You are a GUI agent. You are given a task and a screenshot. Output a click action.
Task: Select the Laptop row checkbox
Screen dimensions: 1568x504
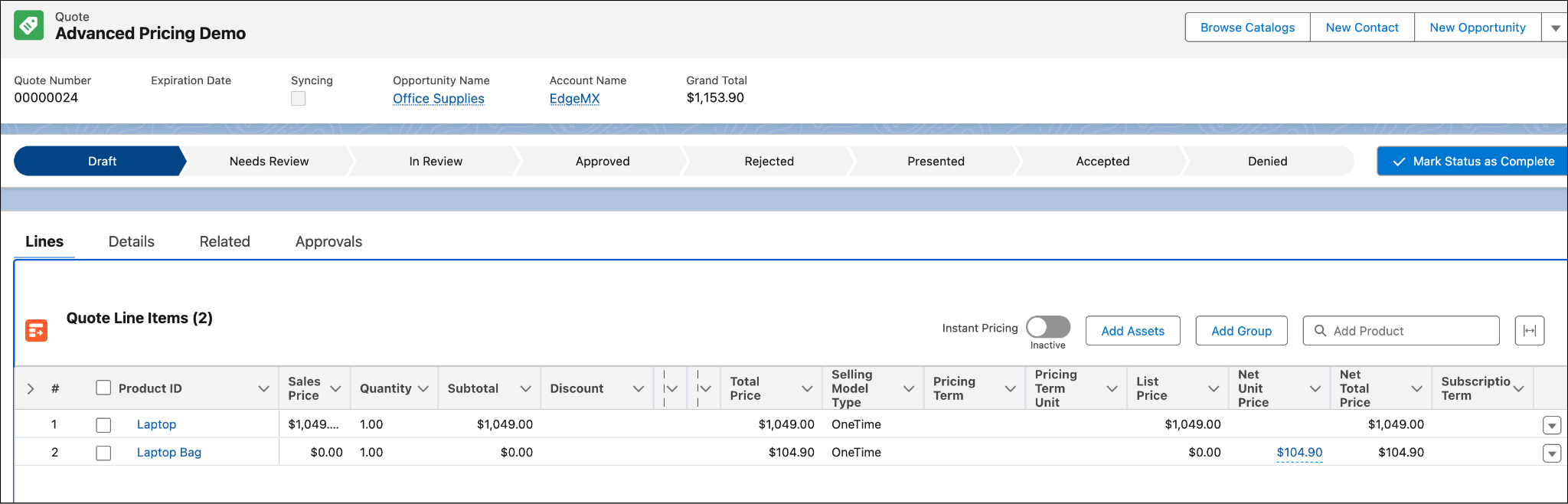[x=103, y=424]
